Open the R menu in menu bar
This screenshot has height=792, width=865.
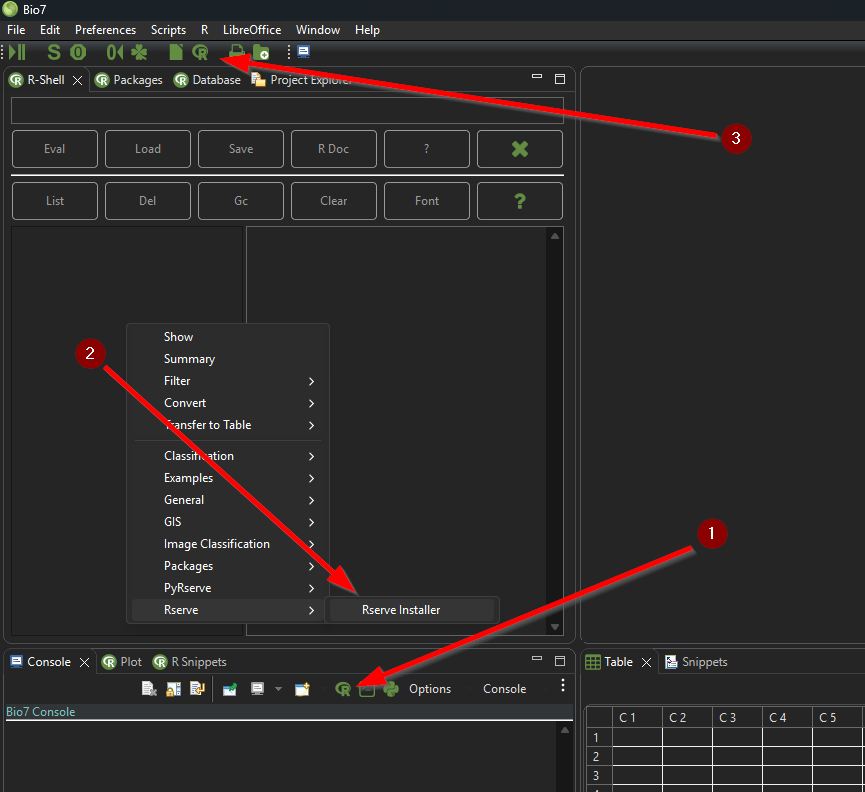204,30
